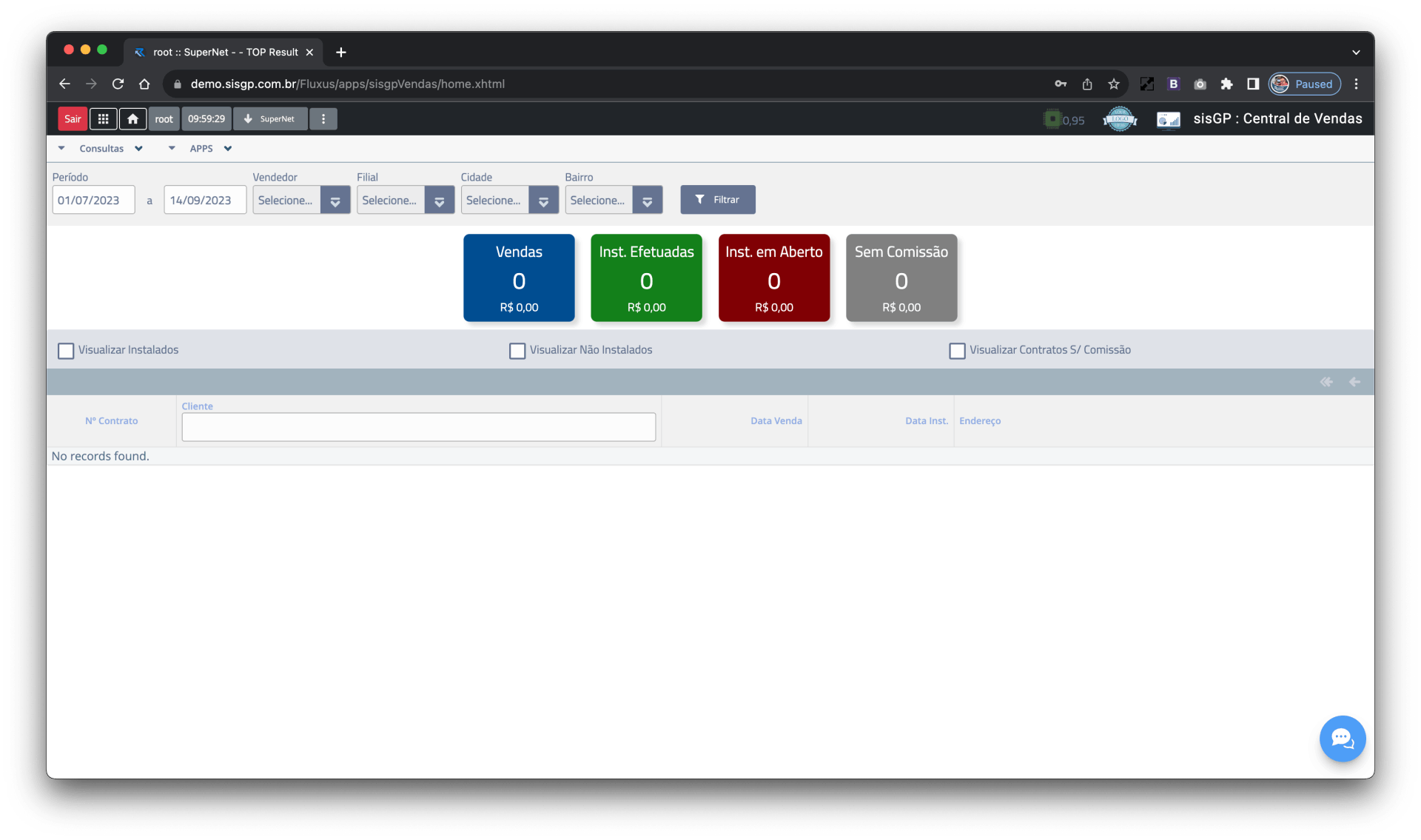The width and height of the screenshot is (1421, 840).
Task: Go to home via house icon
Action: pyautogui.click(x=132, y=118)
